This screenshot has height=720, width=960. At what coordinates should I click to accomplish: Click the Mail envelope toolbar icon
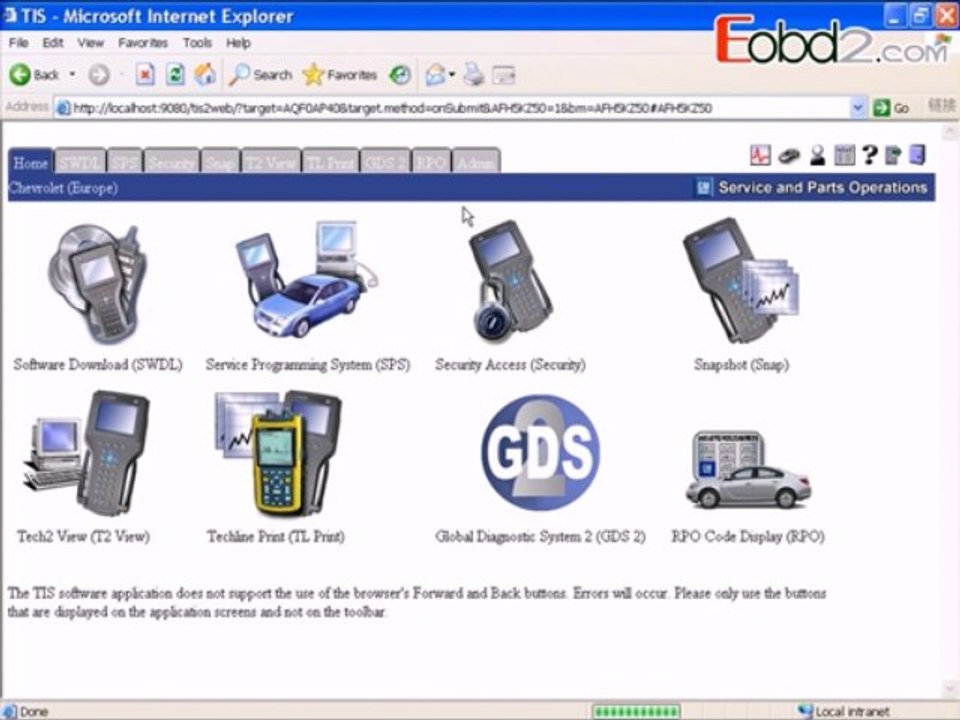pyautogui.click(x=435, y=75)
